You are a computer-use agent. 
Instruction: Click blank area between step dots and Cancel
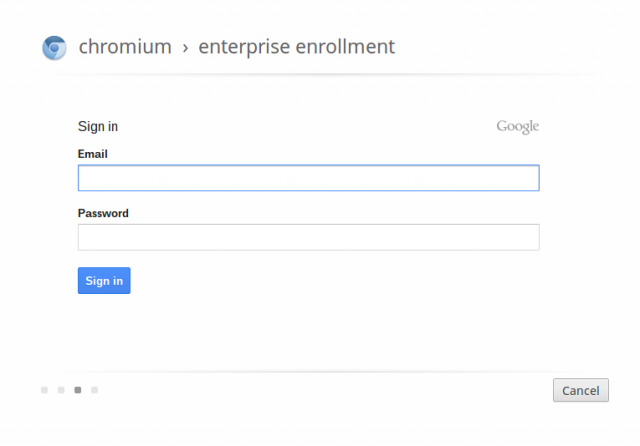pos(322,390)
